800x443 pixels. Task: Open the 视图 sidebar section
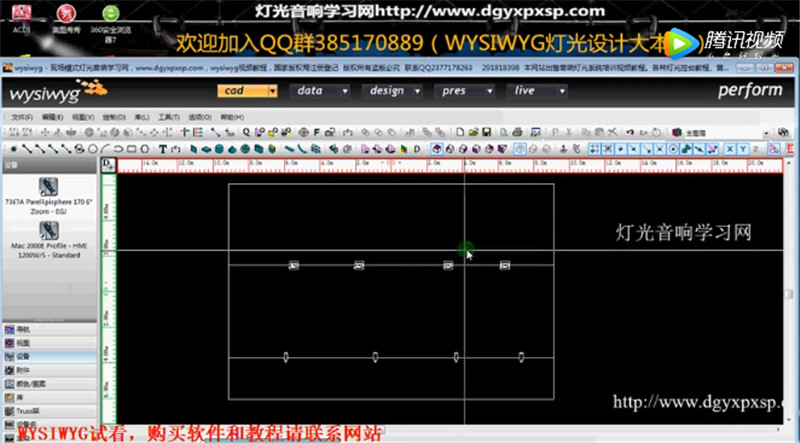pyautogui.click(x=49, y=343)
